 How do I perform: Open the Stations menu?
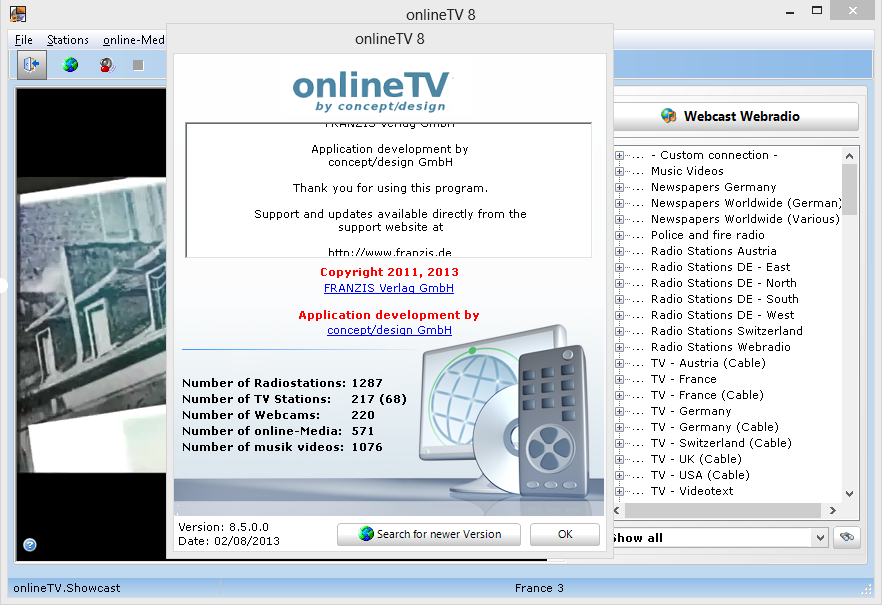(68, 40)
